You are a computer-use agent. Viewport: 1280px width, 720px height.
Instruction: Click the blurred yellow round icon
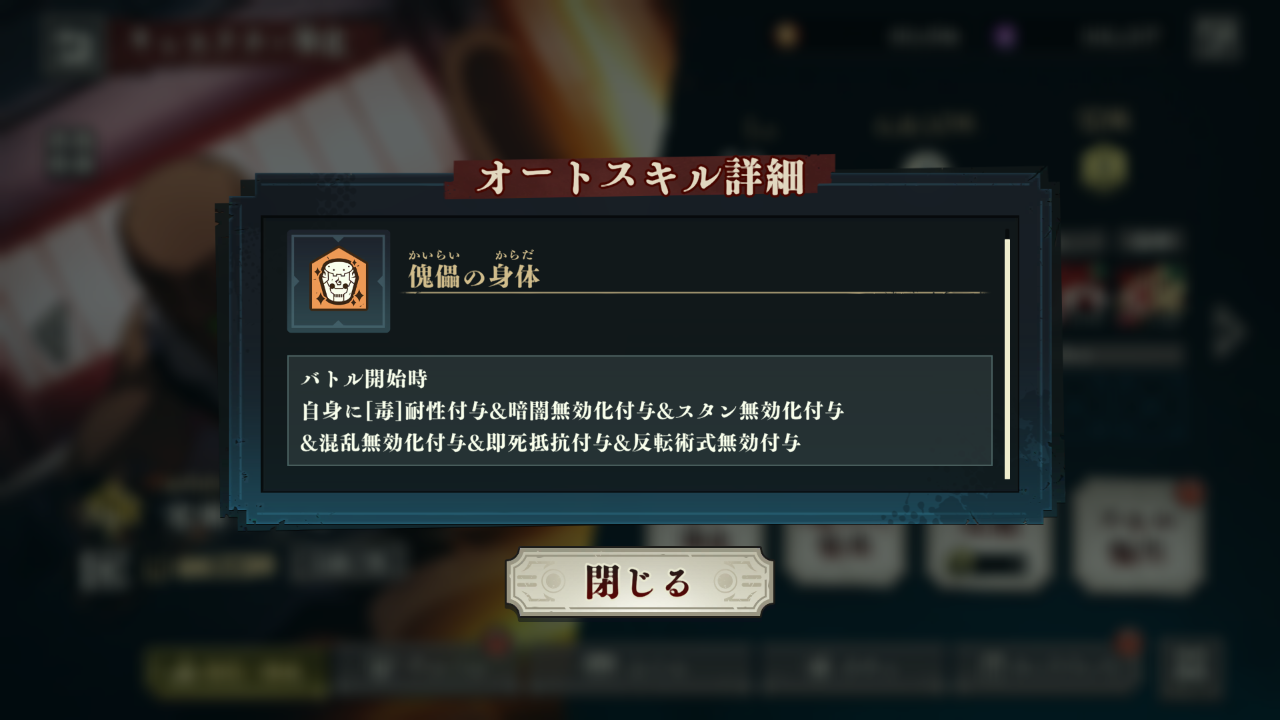[x=1103, y=167]
